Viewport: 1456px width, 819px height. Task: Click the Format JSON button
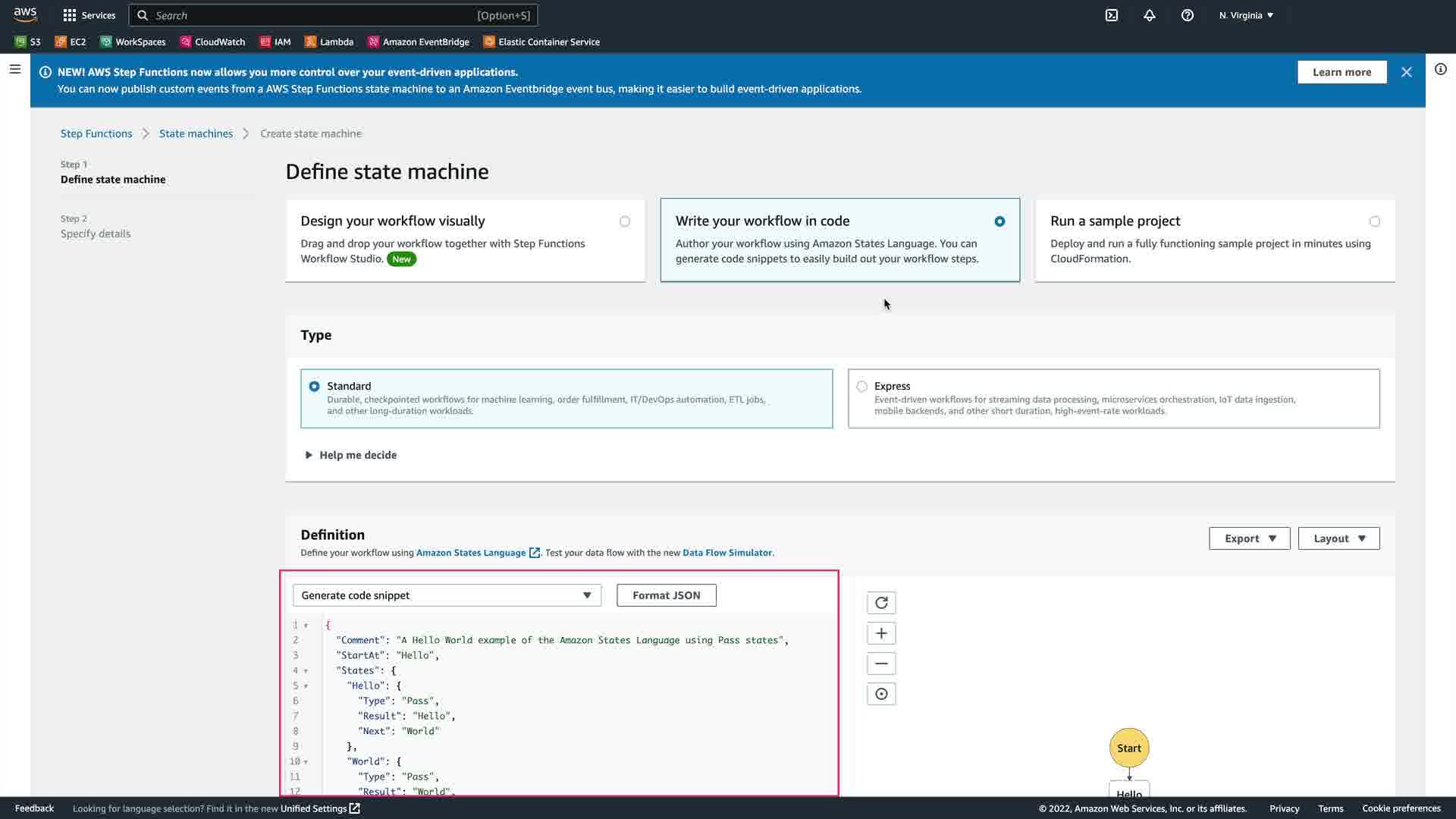click(x=666, y=595)
